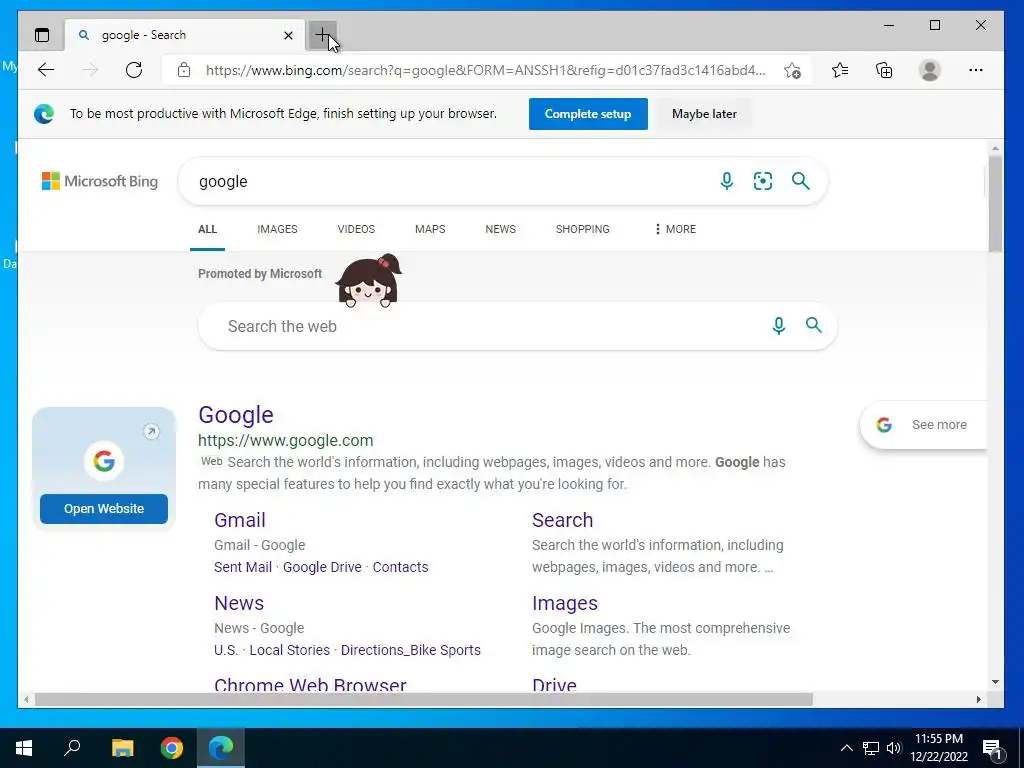Click Complete setup button
The height and width of the screenshot is (768, 1024).
tap(588, 114)
